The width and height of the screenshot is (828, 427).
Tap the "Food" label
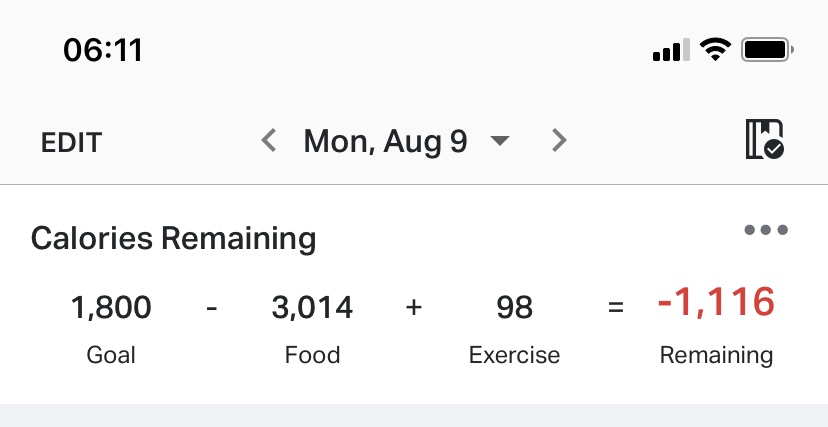(312, 355)
